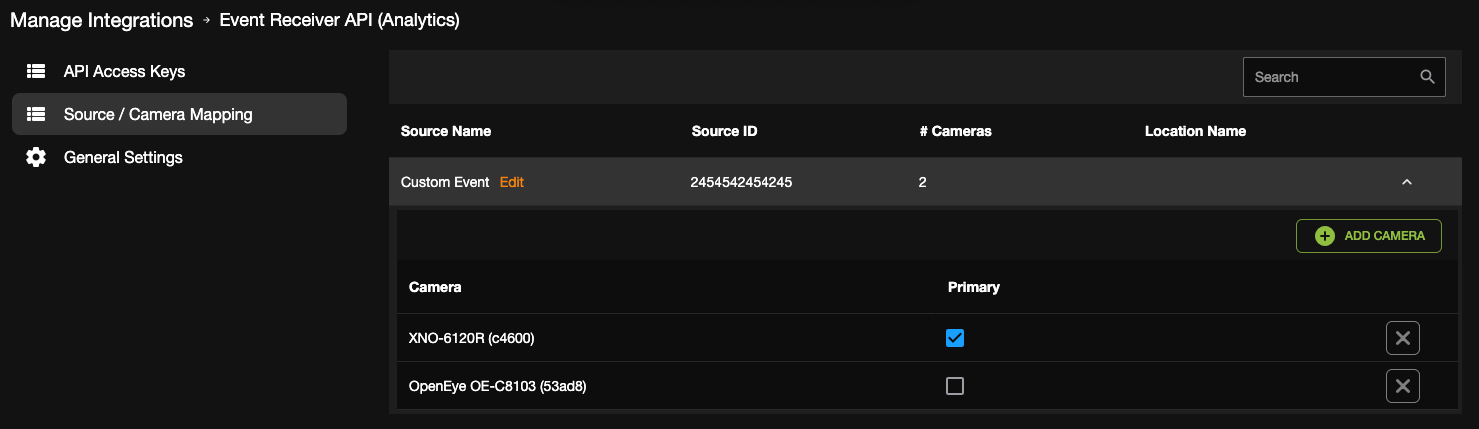Click the # Cameras column header
This screenshot has height=429, width=1479.
point(955,131)
